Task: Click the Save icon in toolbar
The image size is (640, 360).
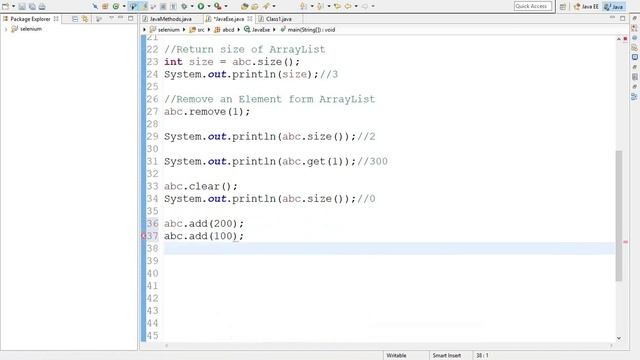Action: tap(22, 6)
